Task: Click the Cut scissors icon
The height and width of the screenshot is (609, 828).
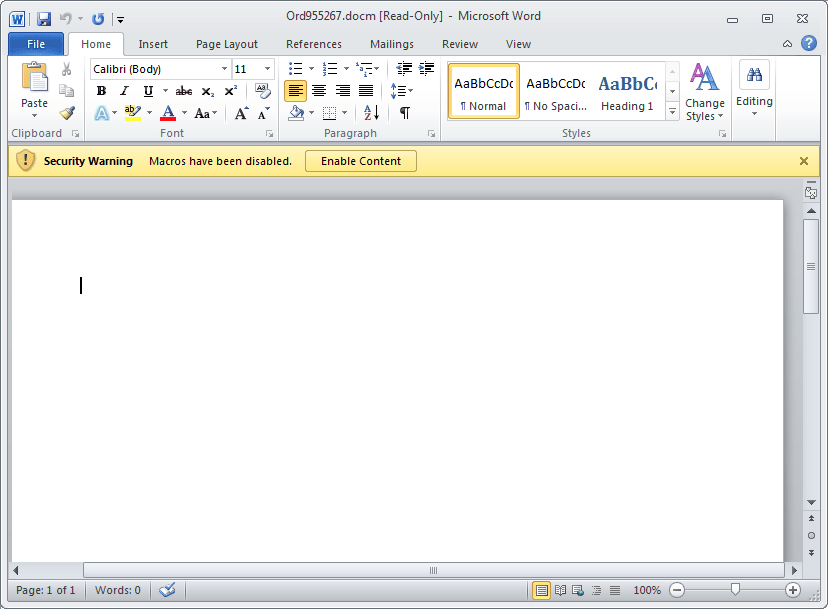Action: [67, 69]
